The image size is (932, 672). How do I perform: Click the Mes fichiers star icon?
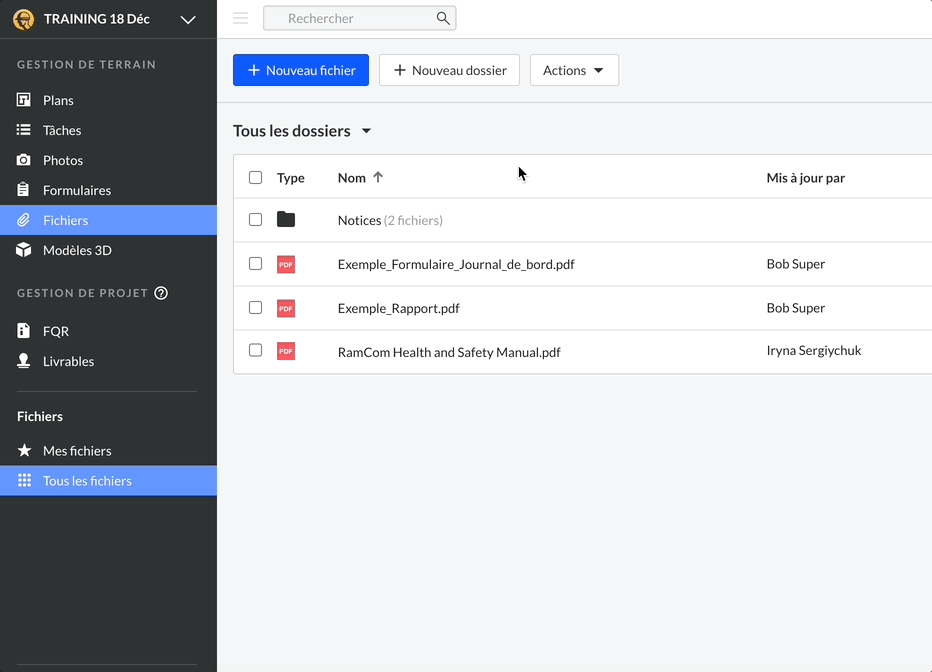coord(24,450)
